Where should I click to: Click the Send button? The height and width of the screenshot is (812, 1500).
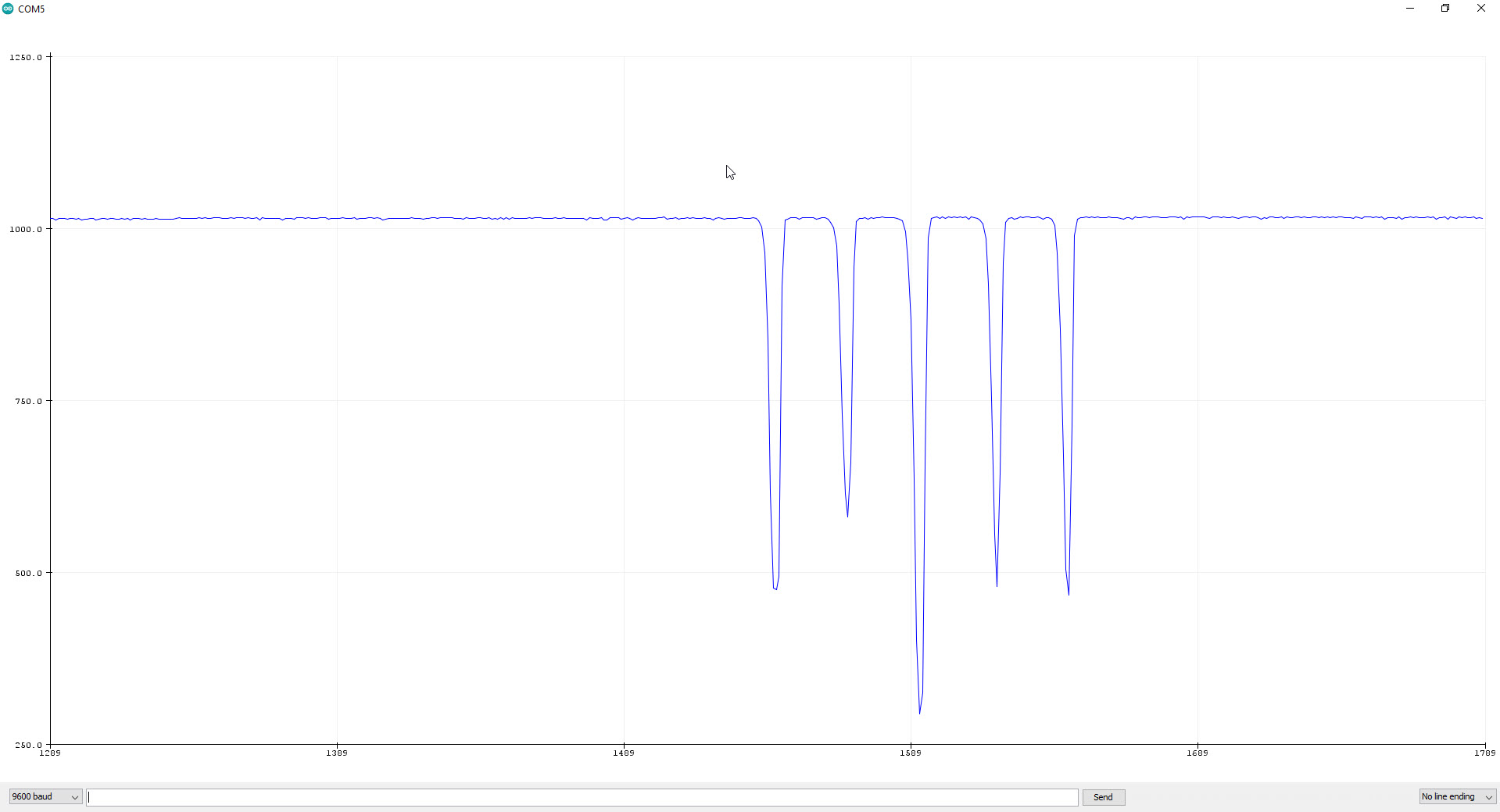[1103, 797]
